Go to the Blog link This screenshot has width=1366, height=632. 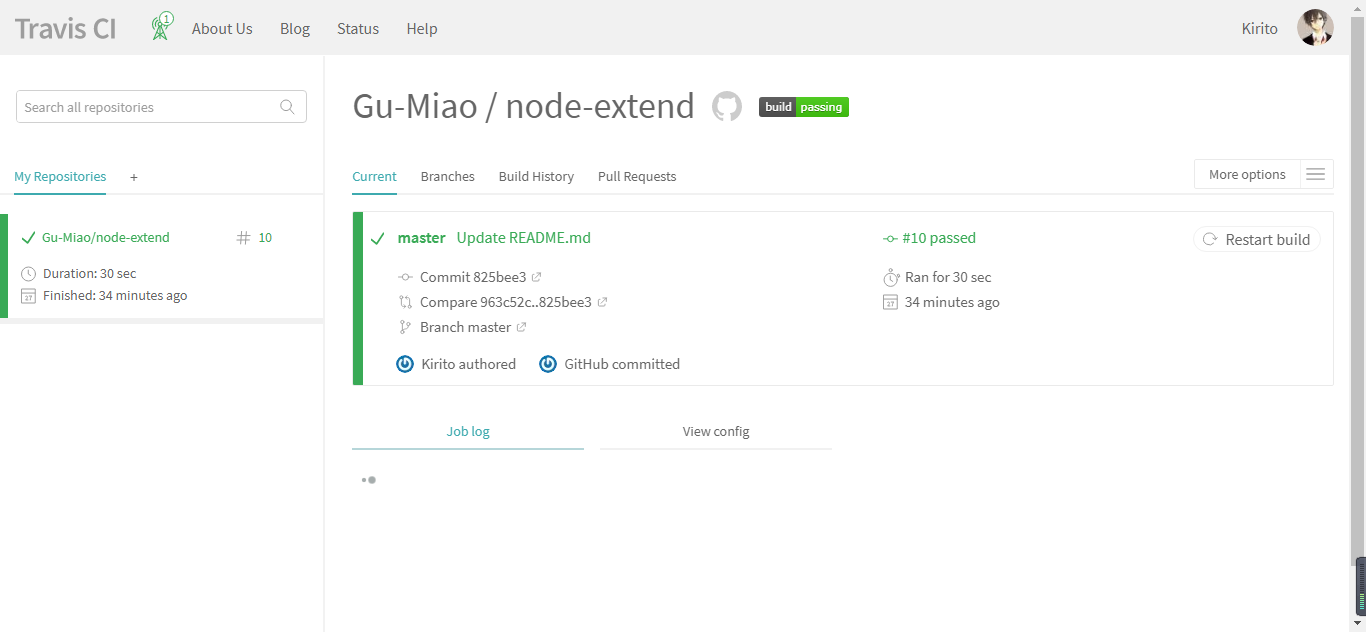[x=295, y=28]
